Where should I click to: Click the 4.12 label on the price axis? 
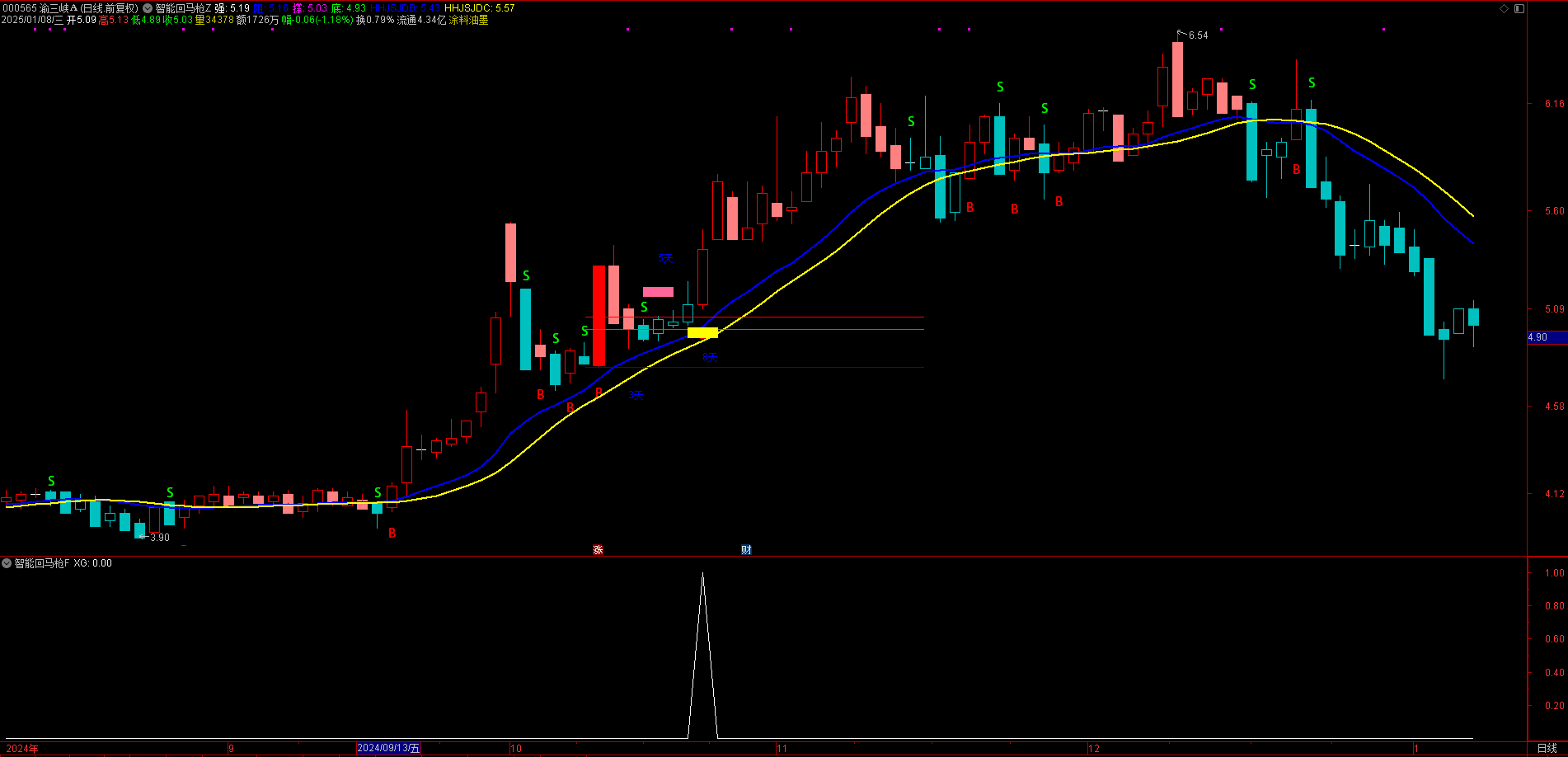click(1554, 494)
